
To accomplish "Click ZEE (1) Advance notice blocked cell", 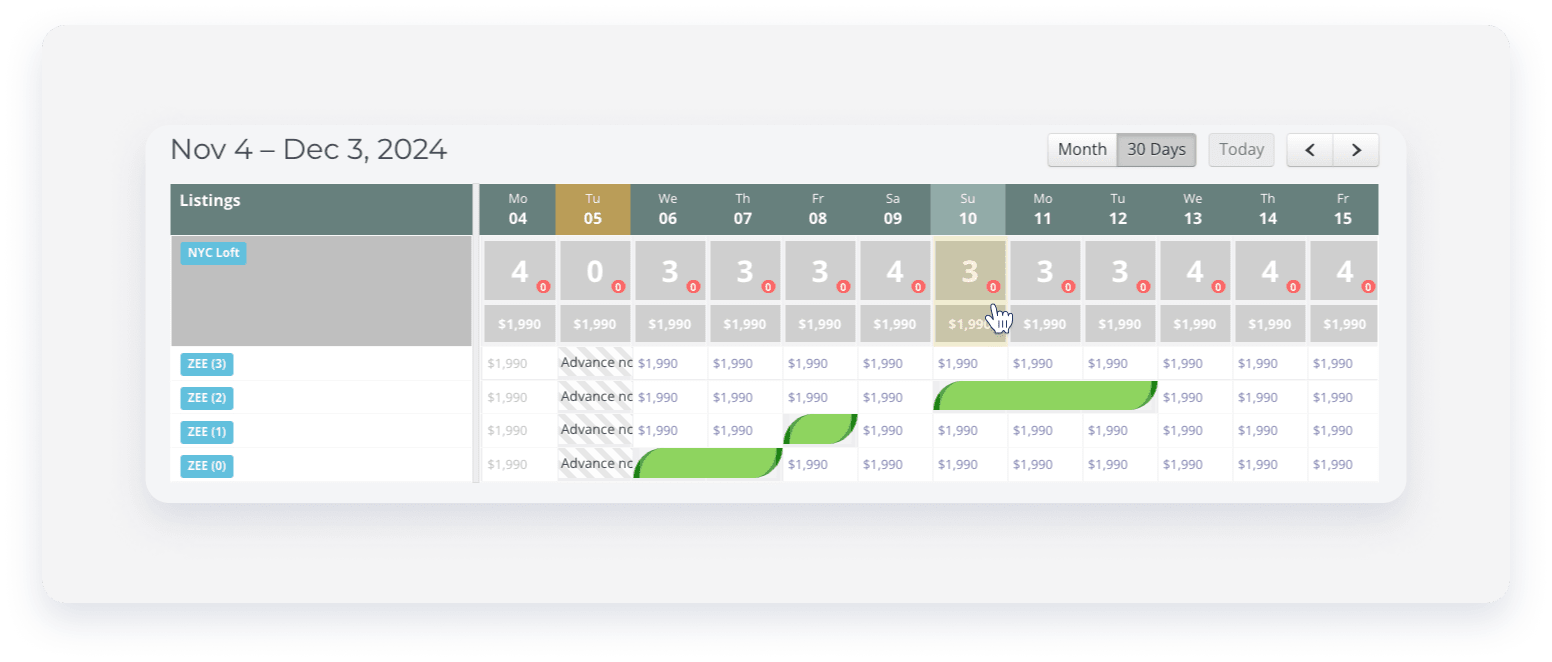I will click(x=595, y=431).
